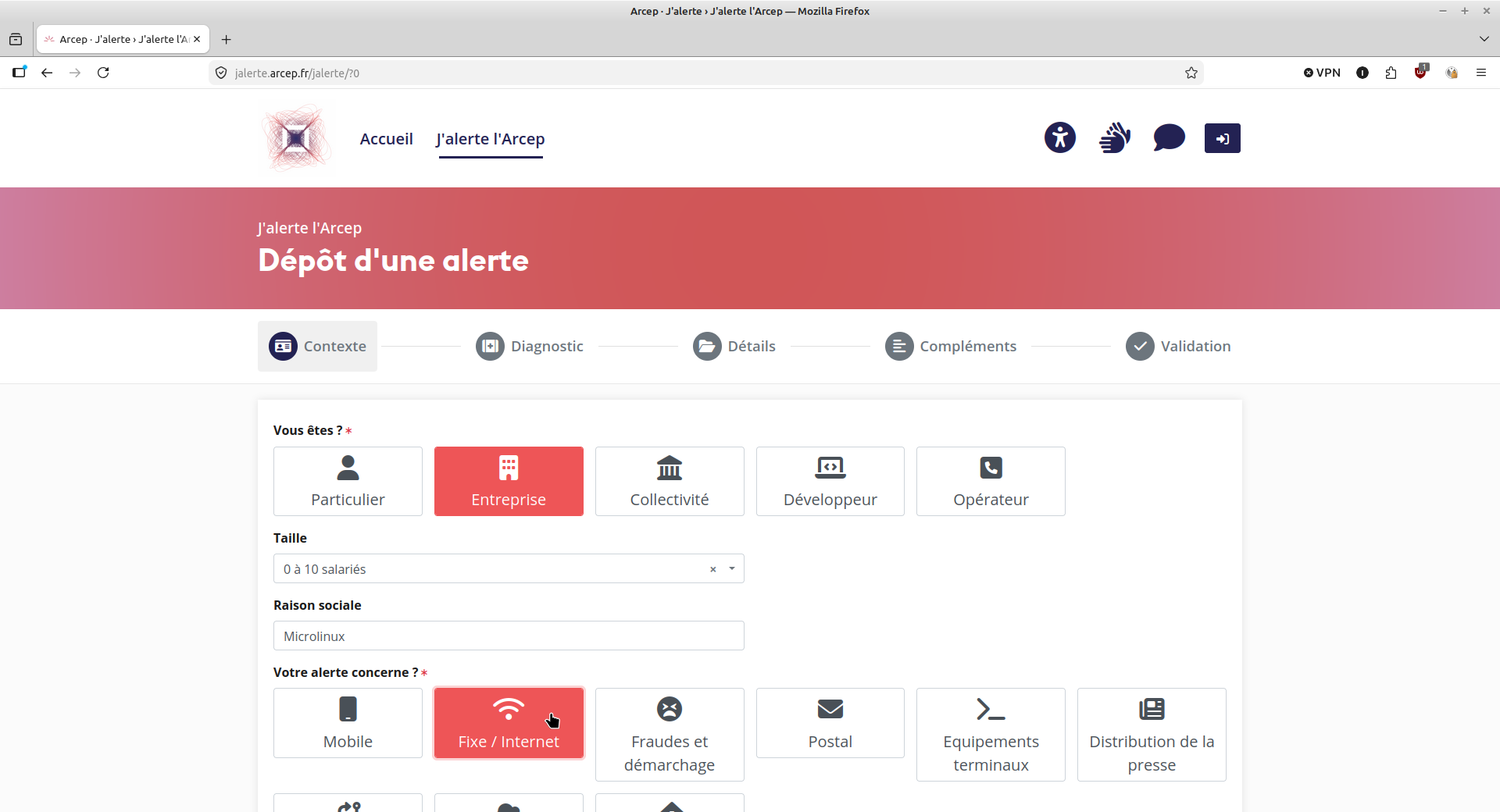Bookmark this page with the star icon
The height and width of the screenshot is (812, 1500).
(1191, 73)
